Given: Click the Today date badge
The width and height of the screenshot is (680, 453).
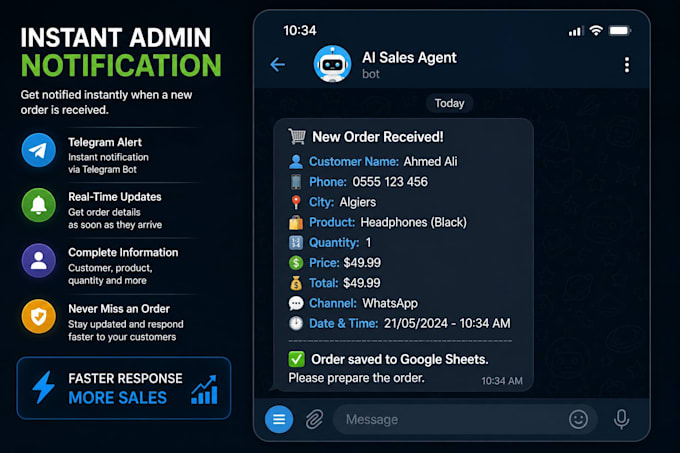Looking at the screenshot, I should pyautogui.click(x=449, y=103).
